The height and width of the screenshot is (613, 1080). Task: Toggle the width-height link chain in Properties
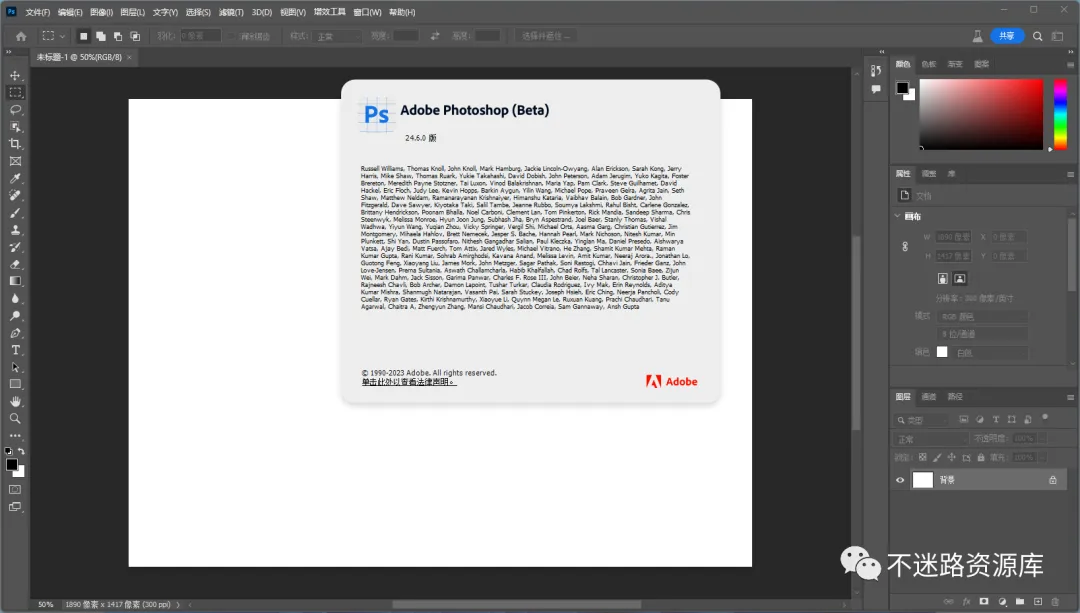[x=904, y=247]
